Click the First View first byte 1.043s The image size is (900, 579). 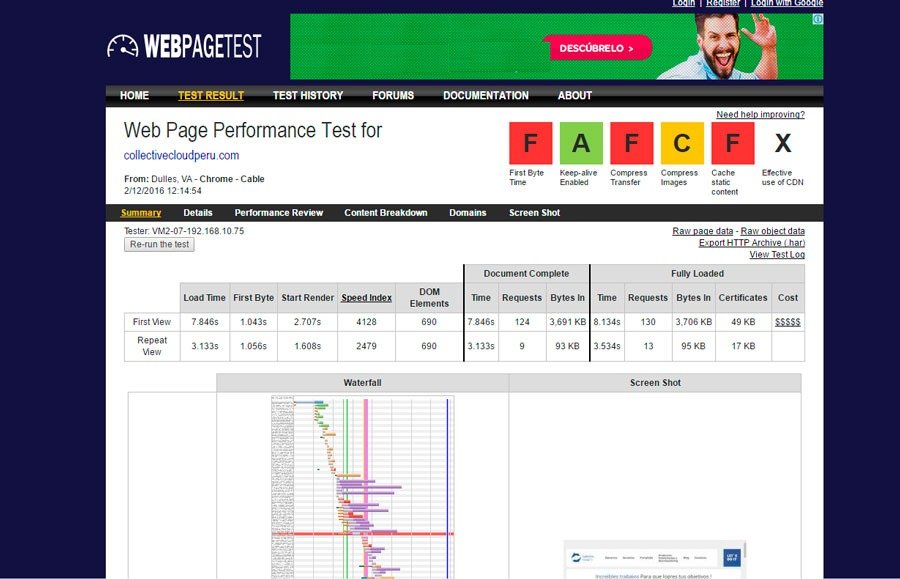point(253,322)
